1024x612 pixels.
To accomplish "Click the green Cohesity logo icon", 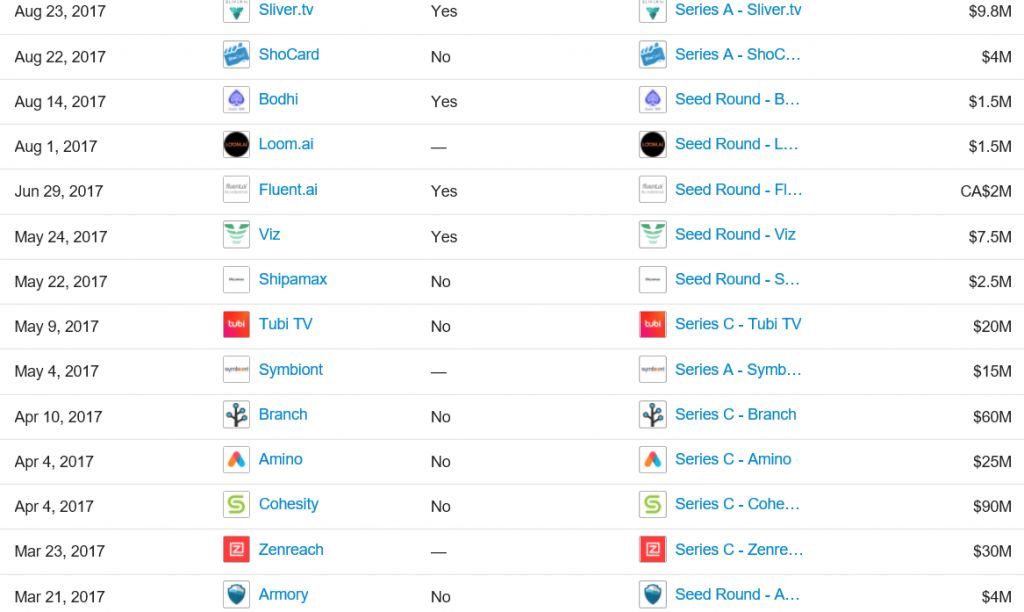I will point(236,505).
